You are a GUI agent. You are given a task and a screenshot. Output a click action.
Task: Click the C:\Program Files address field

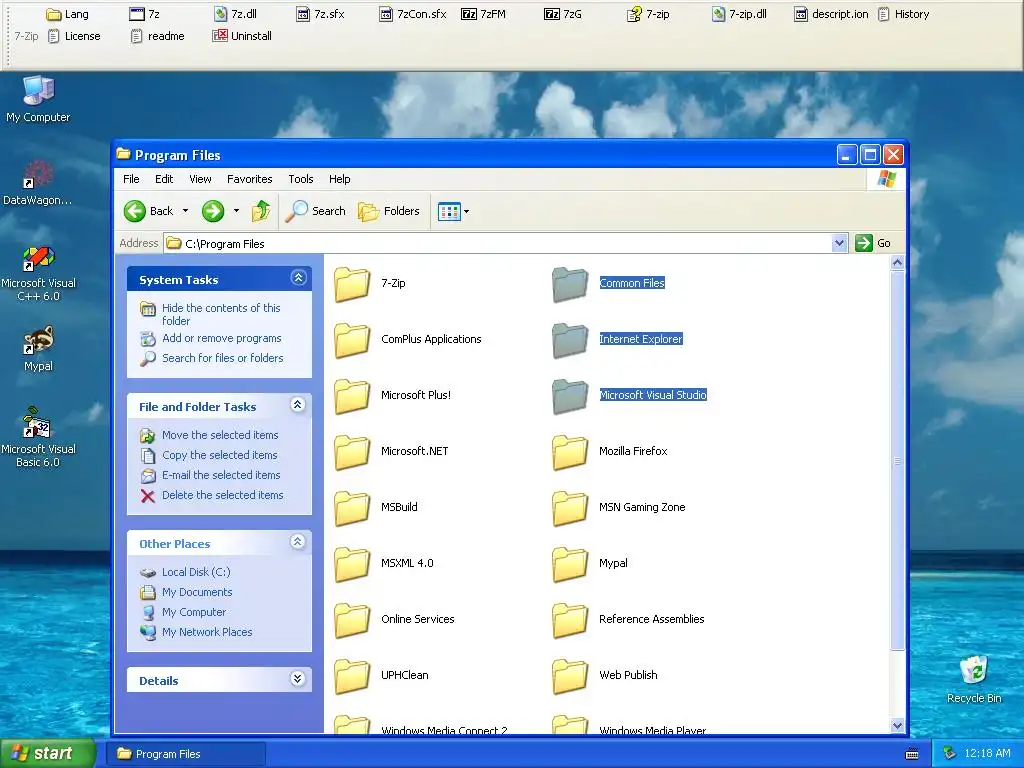(x=498, y=244)
